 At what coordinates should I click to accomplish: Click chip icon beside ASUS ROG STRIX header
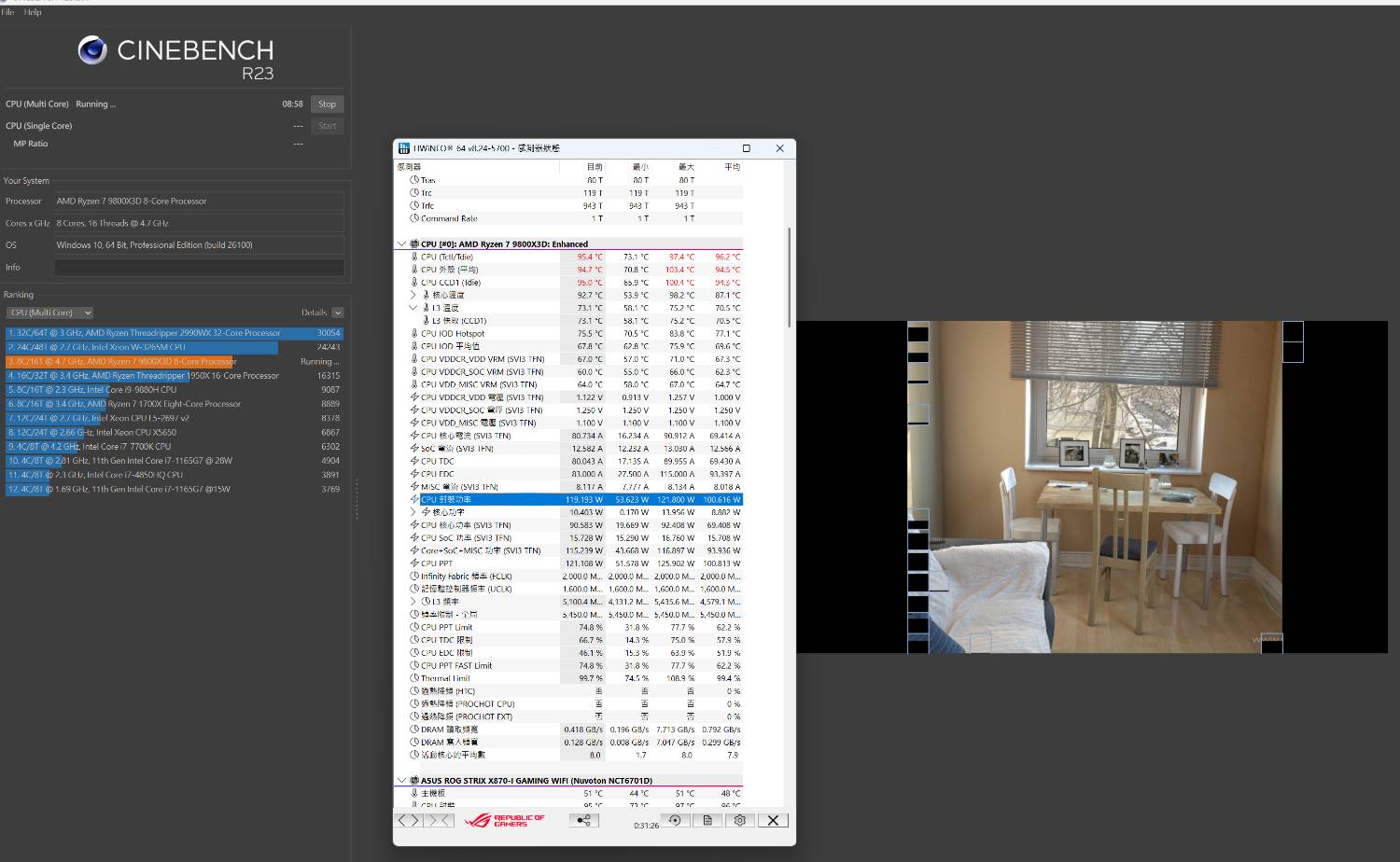(x=414, y=781)
